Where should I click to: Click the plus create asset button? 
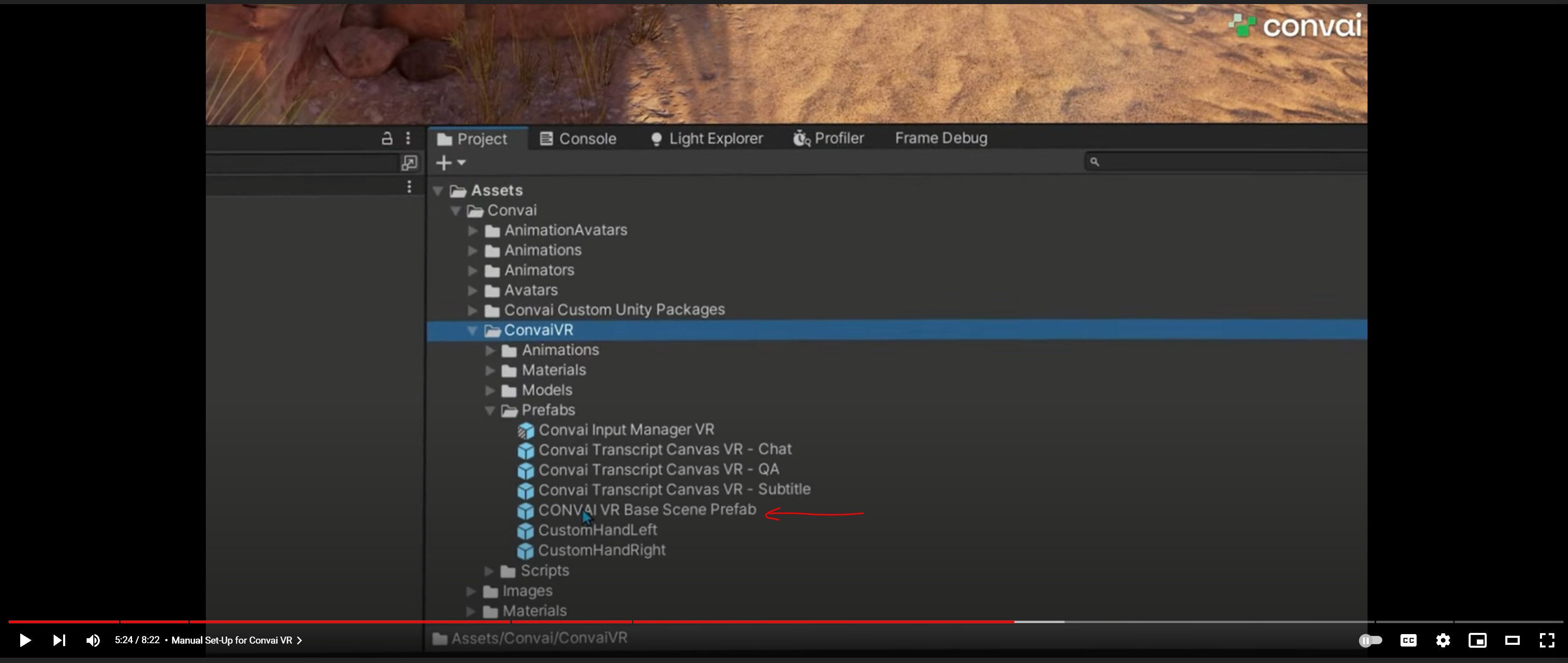click(444, 163)
